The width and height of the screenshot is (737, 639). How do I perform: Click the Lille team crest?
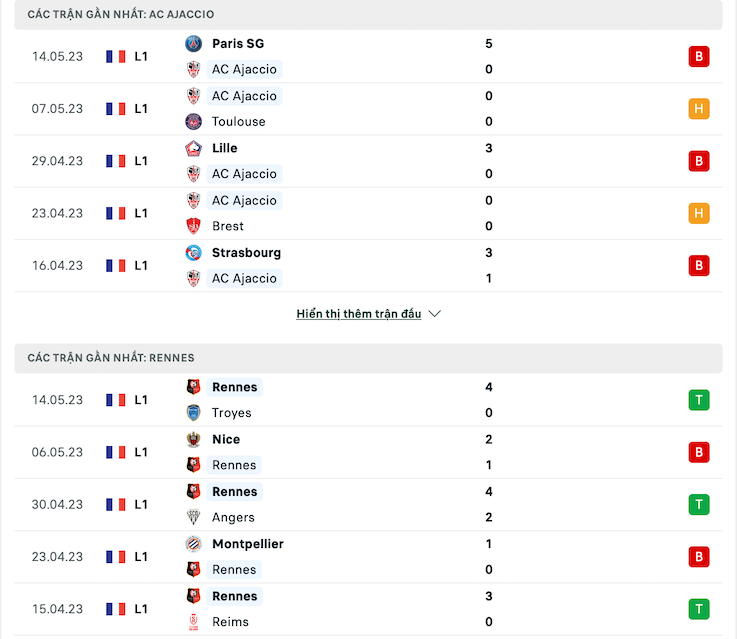coord(193,148)
